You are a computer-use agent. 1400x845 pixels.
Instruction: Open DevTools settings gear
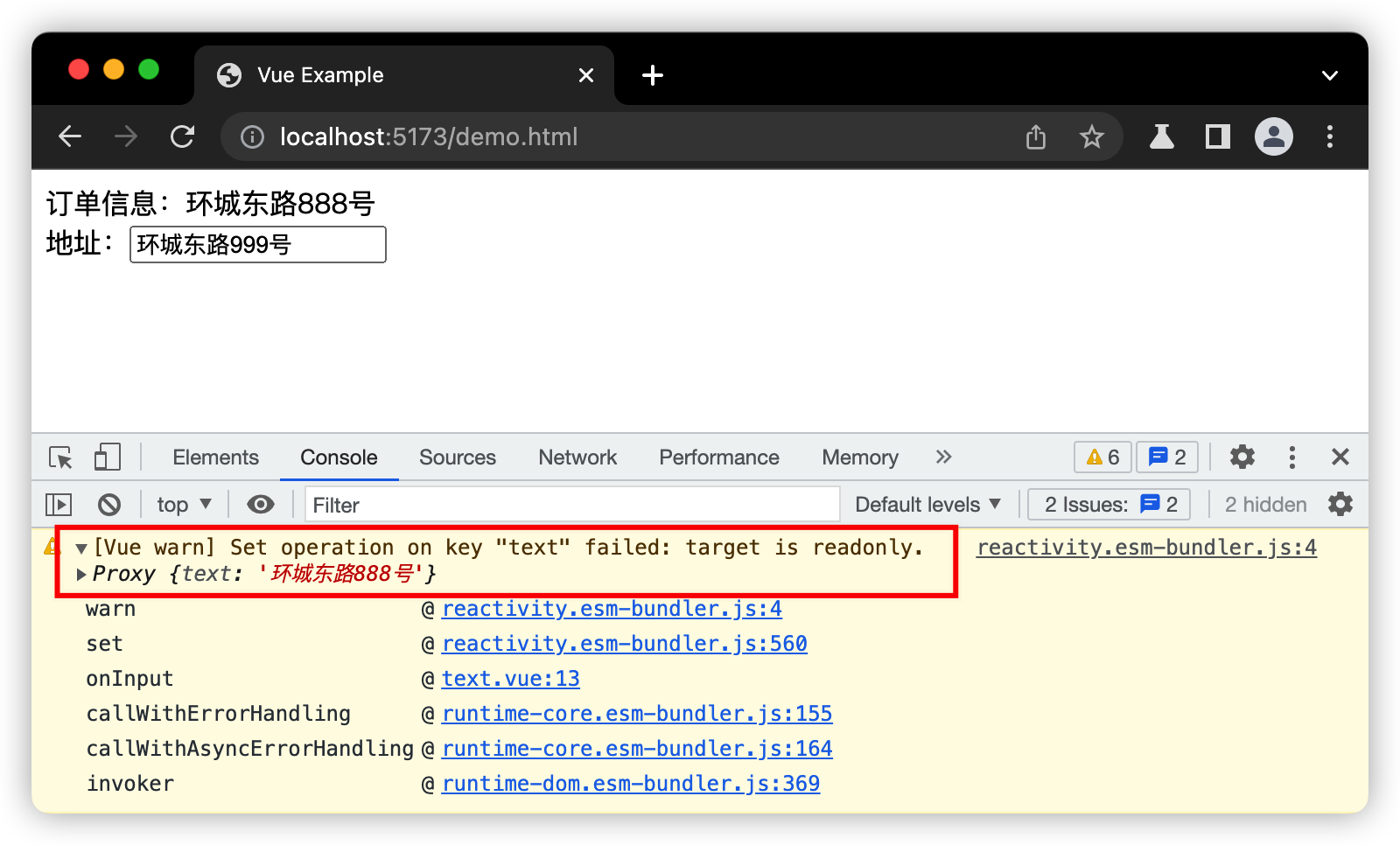pyautogui.click(x=1242, y=457)
